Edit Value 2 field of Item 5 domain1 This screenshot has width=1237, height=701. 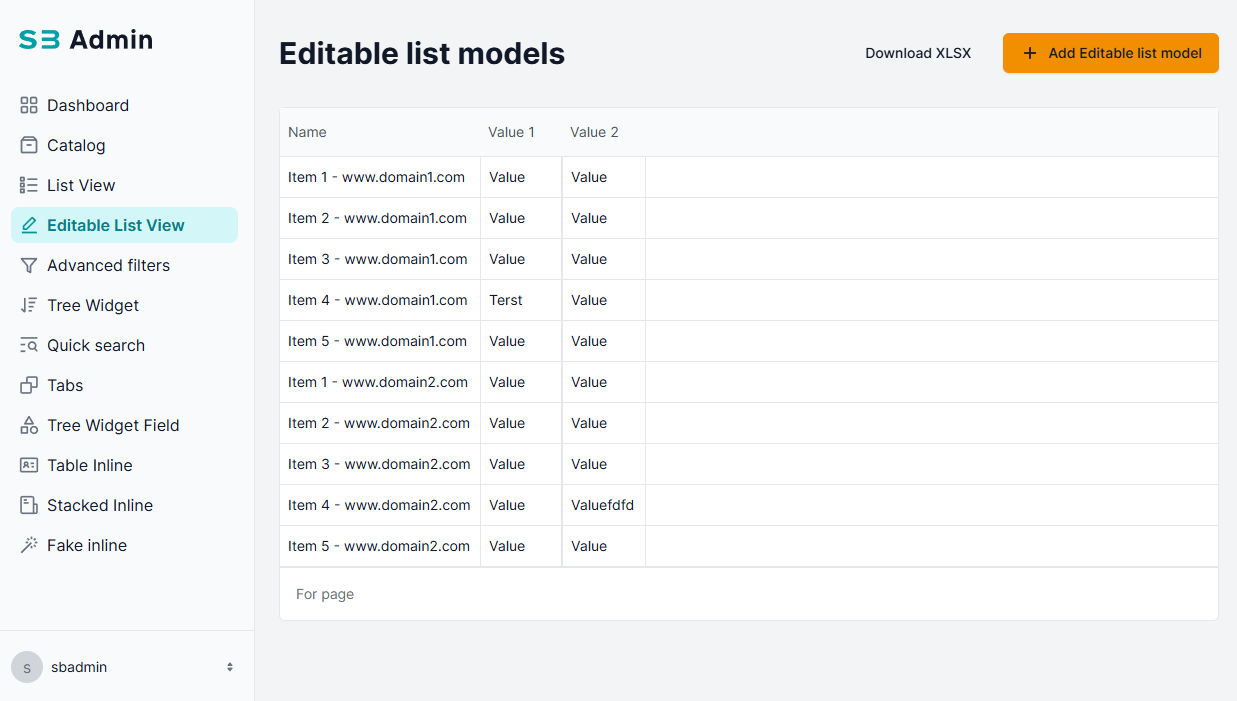(604, 341)
